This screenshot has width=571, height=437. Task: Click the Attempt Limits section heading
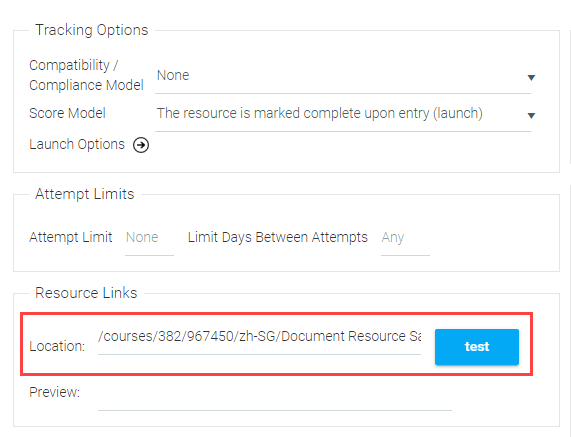tap(84, 194)
